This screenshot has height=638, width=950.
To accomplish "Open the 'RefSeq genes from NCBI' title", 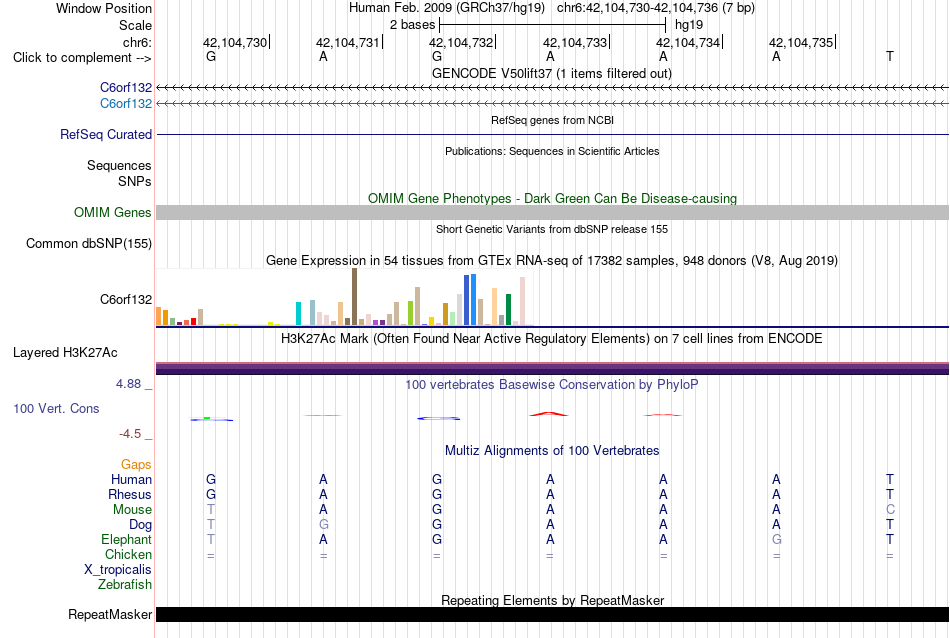I will (552, 120).
